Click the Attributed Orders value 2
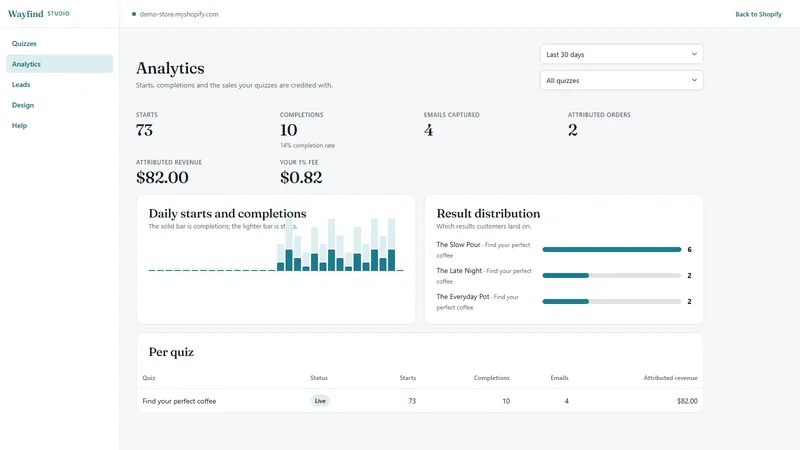Viewport: 800px width, 450px height. coord(573,130)
